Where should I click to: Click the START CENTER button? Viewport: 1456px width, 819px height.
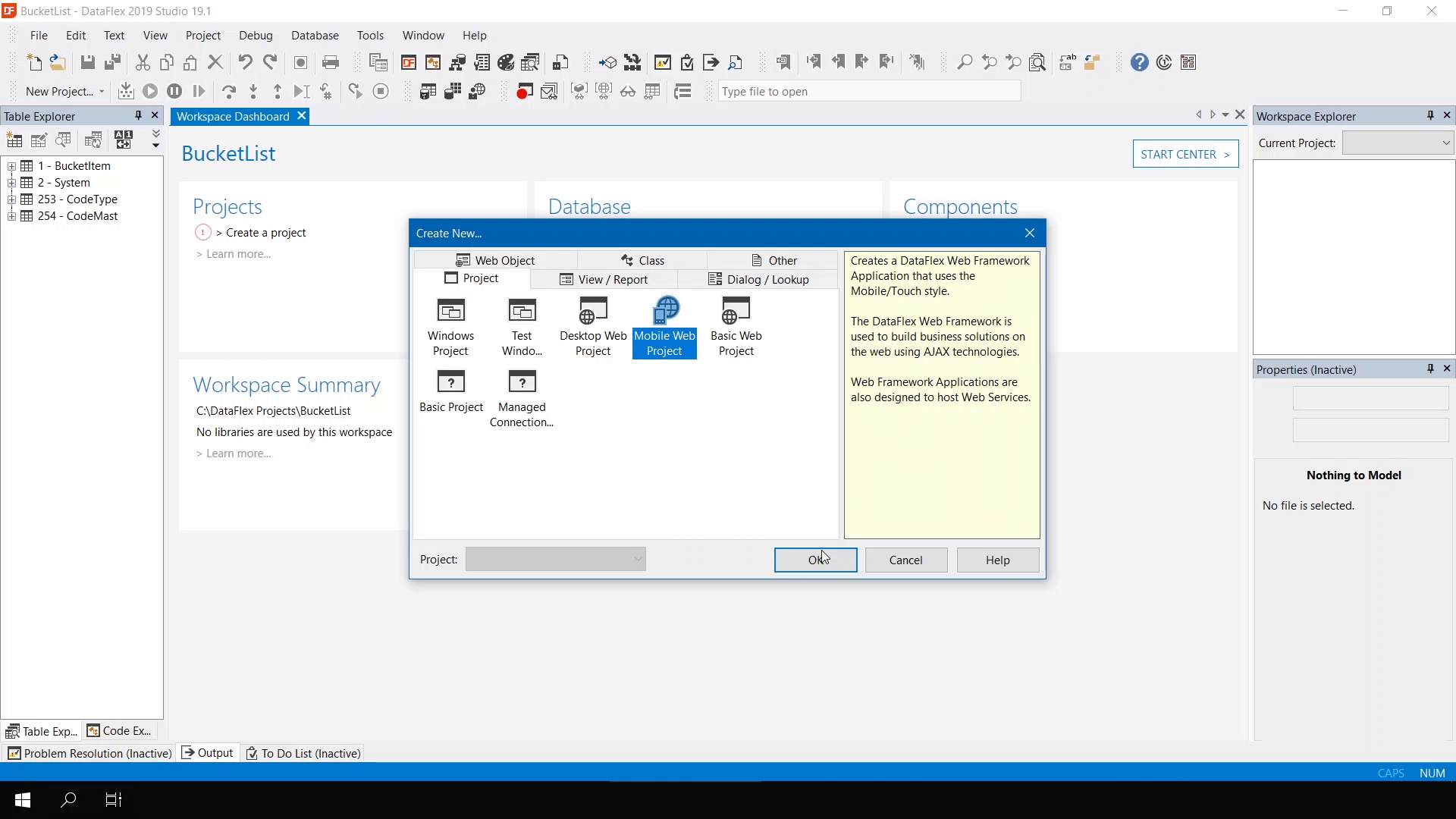tap(1185, 154)
